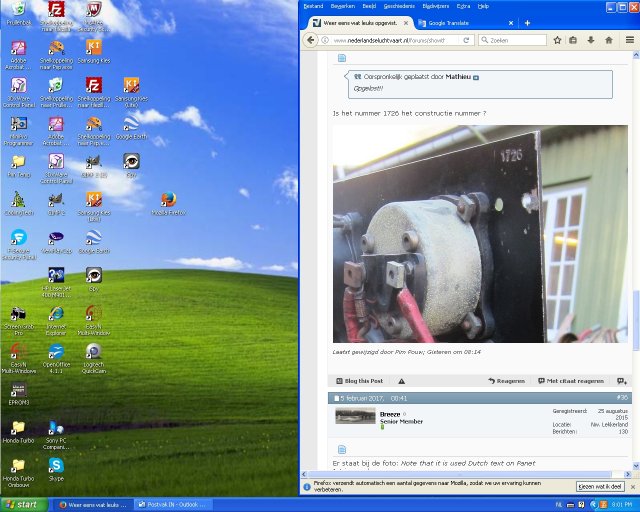Click the report post warning triangle icon
This screenshot has height=512, width=640.
click(x=401, y=381)
